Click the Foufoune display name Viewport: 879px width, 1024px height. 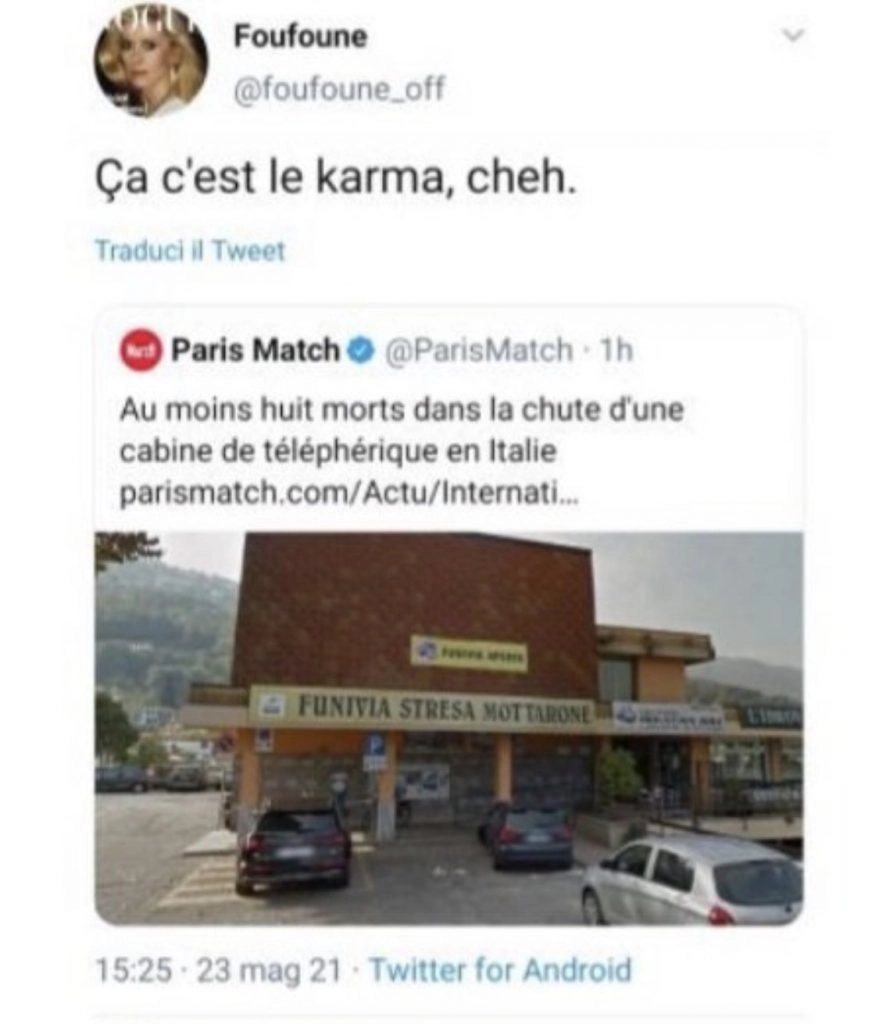click(301, 36)
